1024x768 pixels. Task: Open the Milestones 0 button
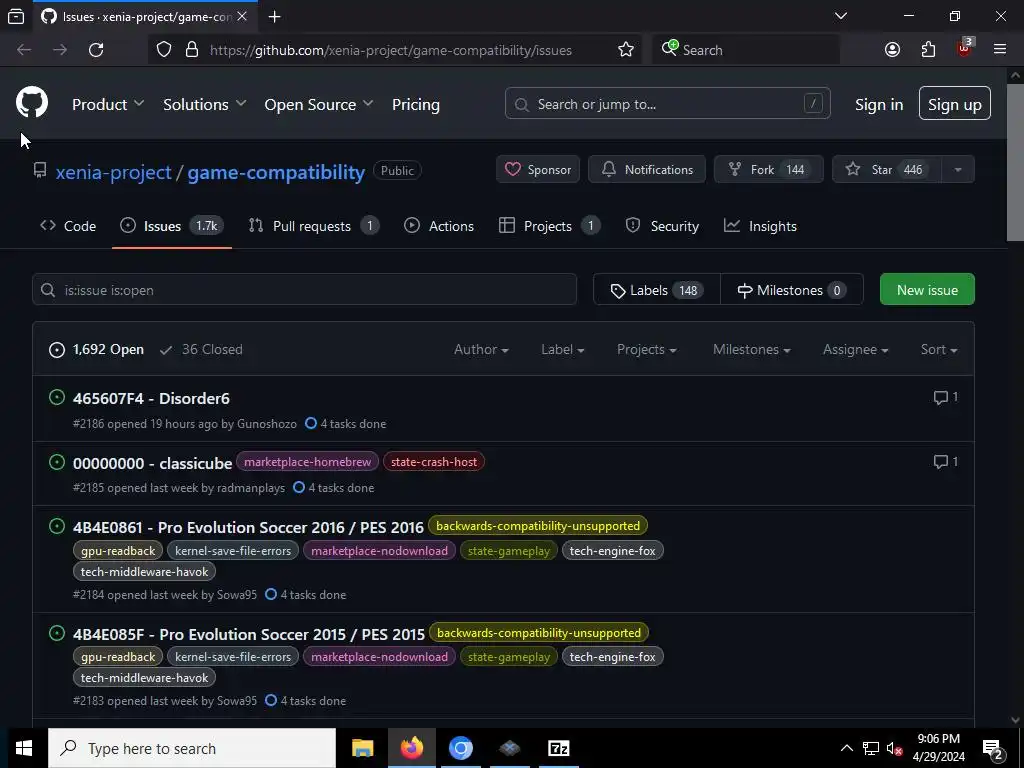[x=792, y=289]
